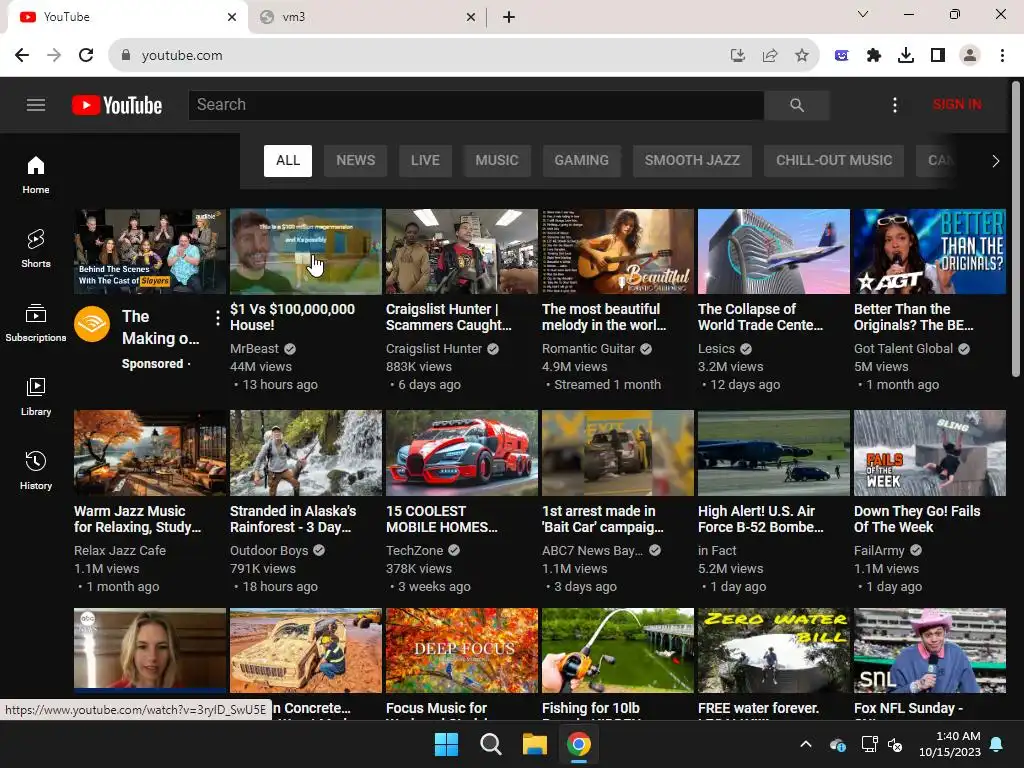1024x768 pixels.
Task: Open Warm Jazz Music video title
Action: (138, 519)
